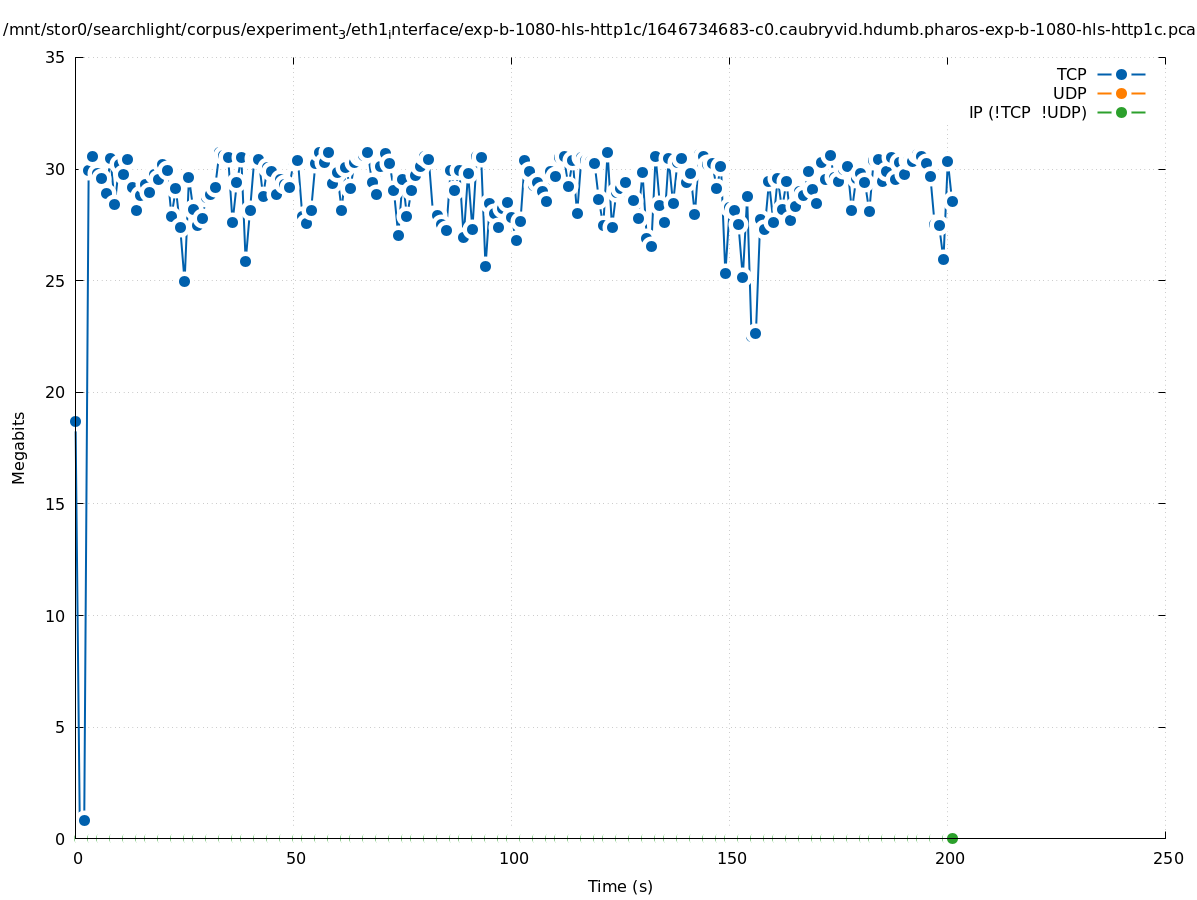Screen dimensions: 1197x900
Task: Click the 100 tick label on the x-axis
Action: (x=513, y=858)
